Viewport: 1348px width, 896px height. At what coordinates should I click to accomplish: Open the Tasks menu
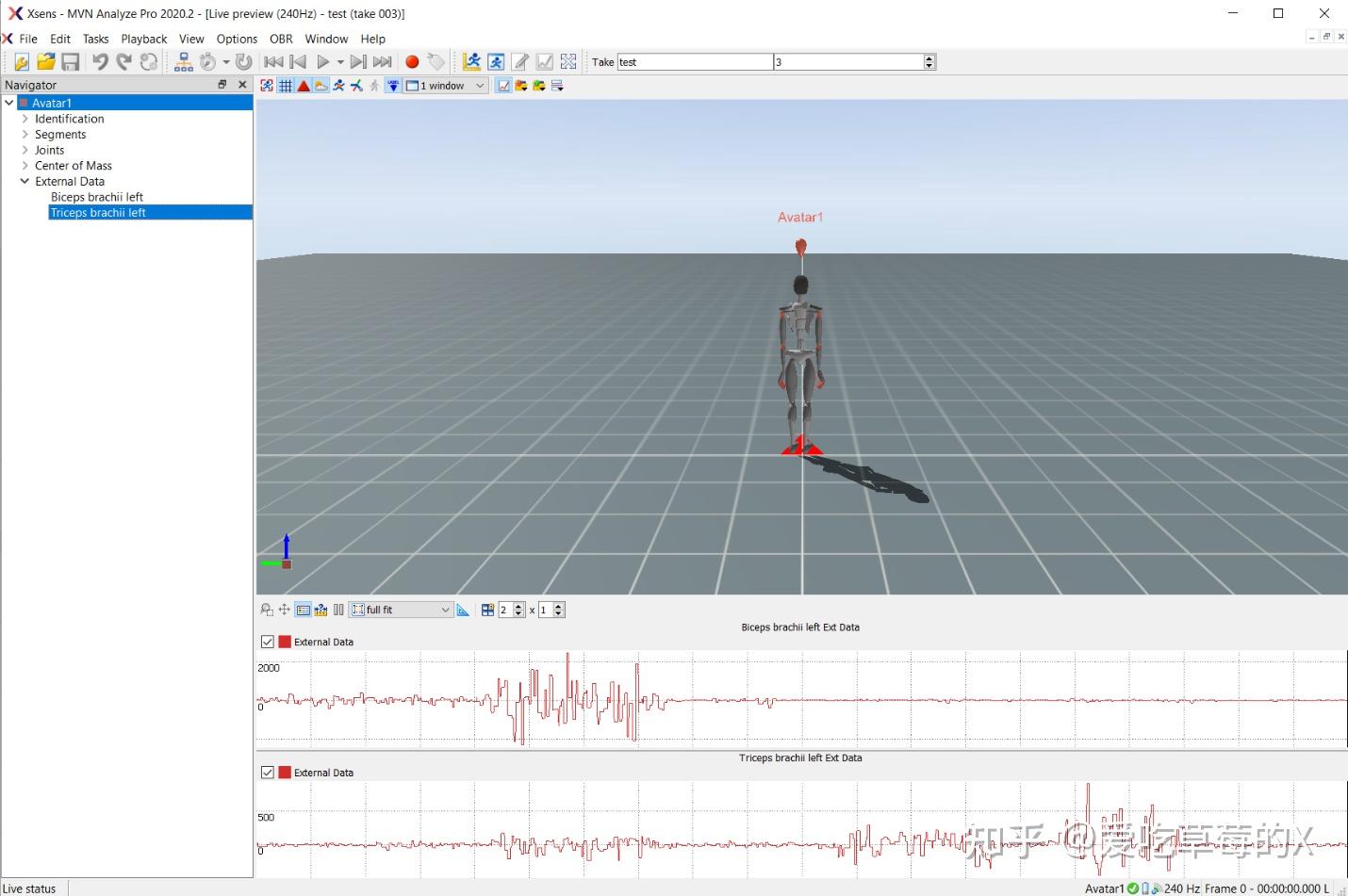tap(95, 39)
